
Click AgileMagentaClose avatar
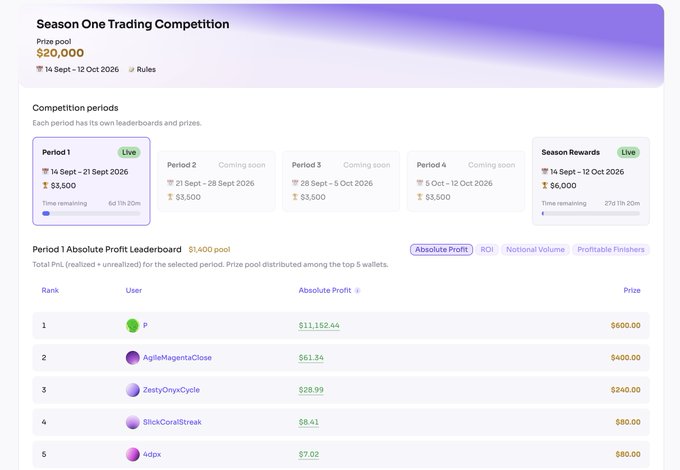pyautogui.click(x=132, y=358)
